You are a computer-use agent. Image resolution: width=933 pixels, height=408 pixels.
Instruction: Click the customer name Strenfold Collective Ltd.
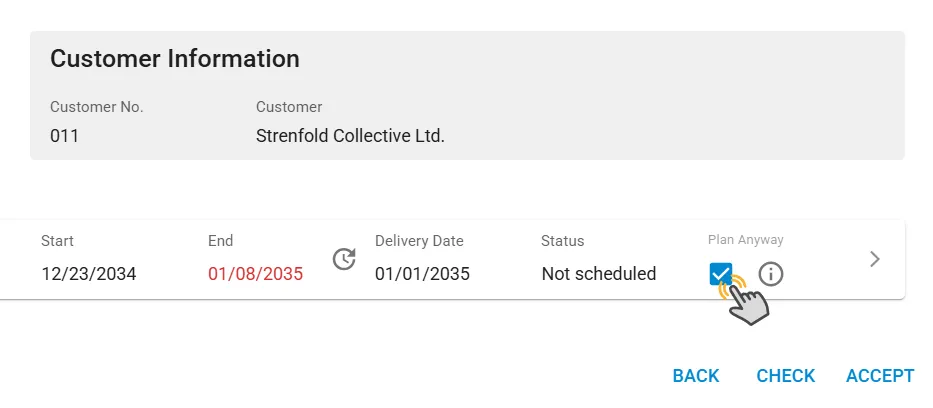(x=350, y=136)
